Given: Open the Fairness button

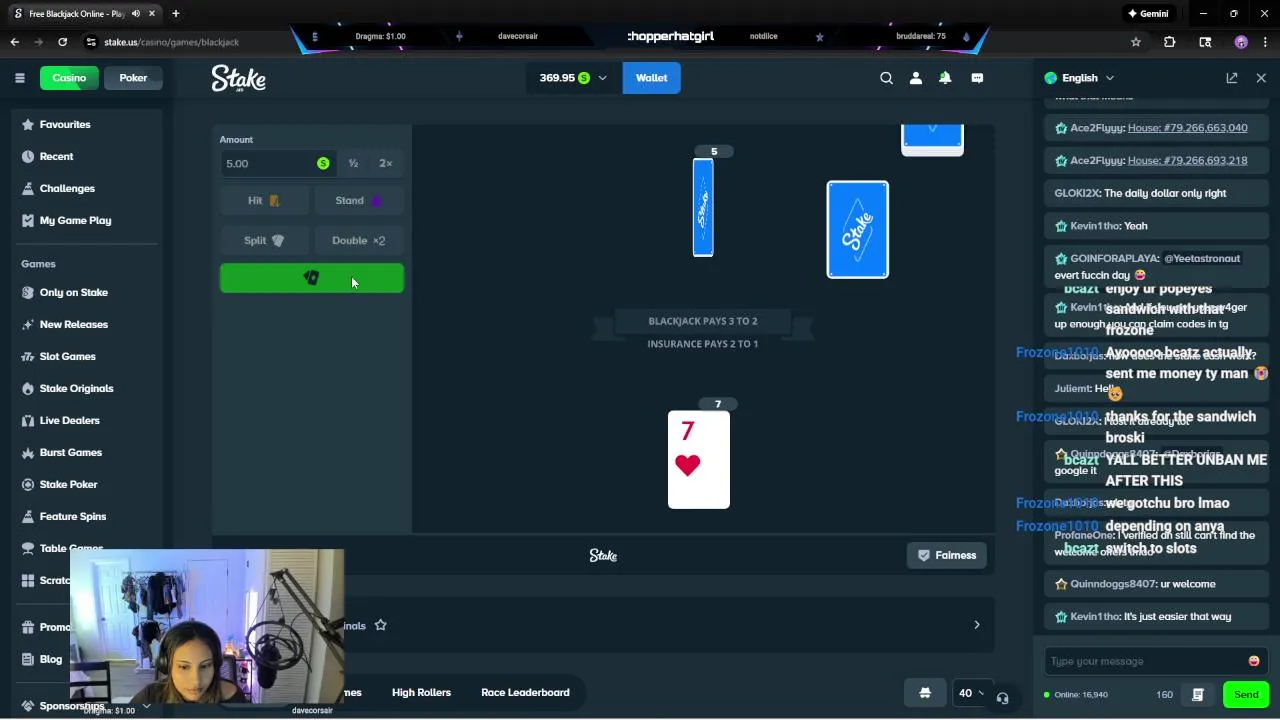Looking at the screenshot, I should click(947, 555).
